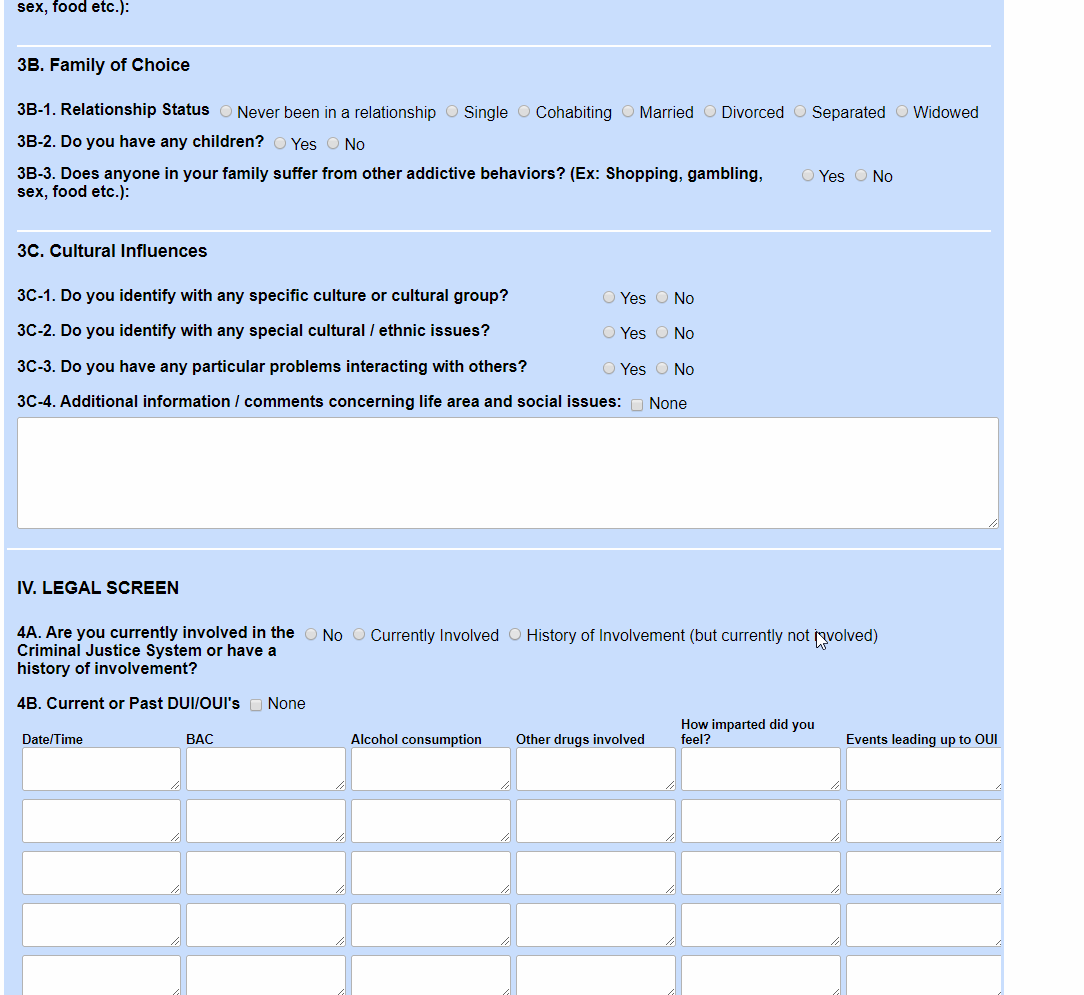Select No for Criminal Justice System involvement
This screenshot has height=995, width=1084.
[311, 634]
